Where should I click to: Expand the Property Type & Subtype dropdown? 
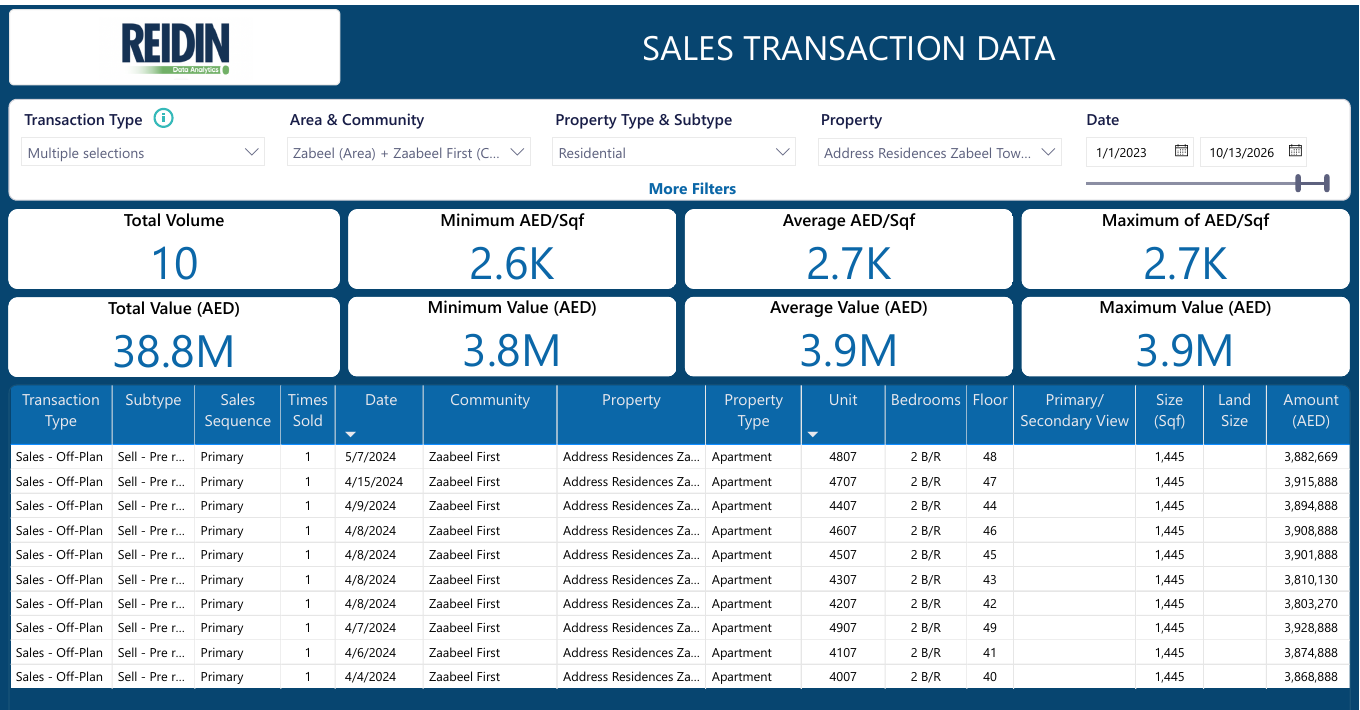coord(674,153)
